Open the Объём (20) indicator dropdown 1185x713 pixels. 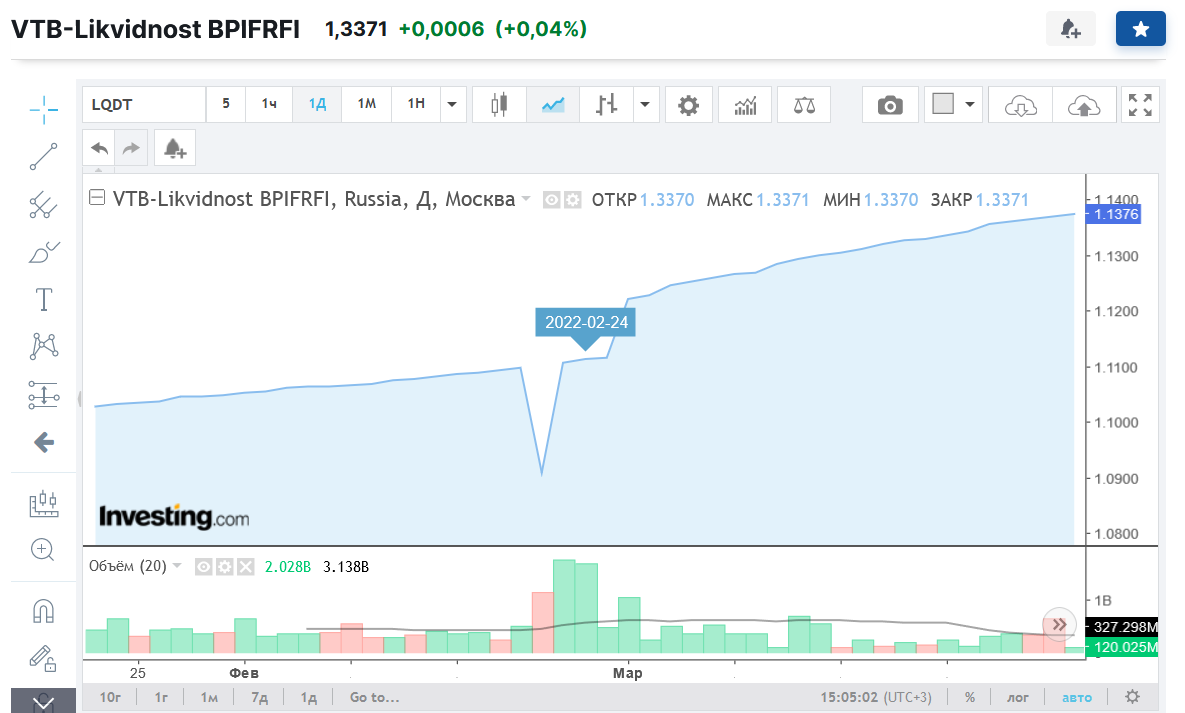(x=177, y=566)
